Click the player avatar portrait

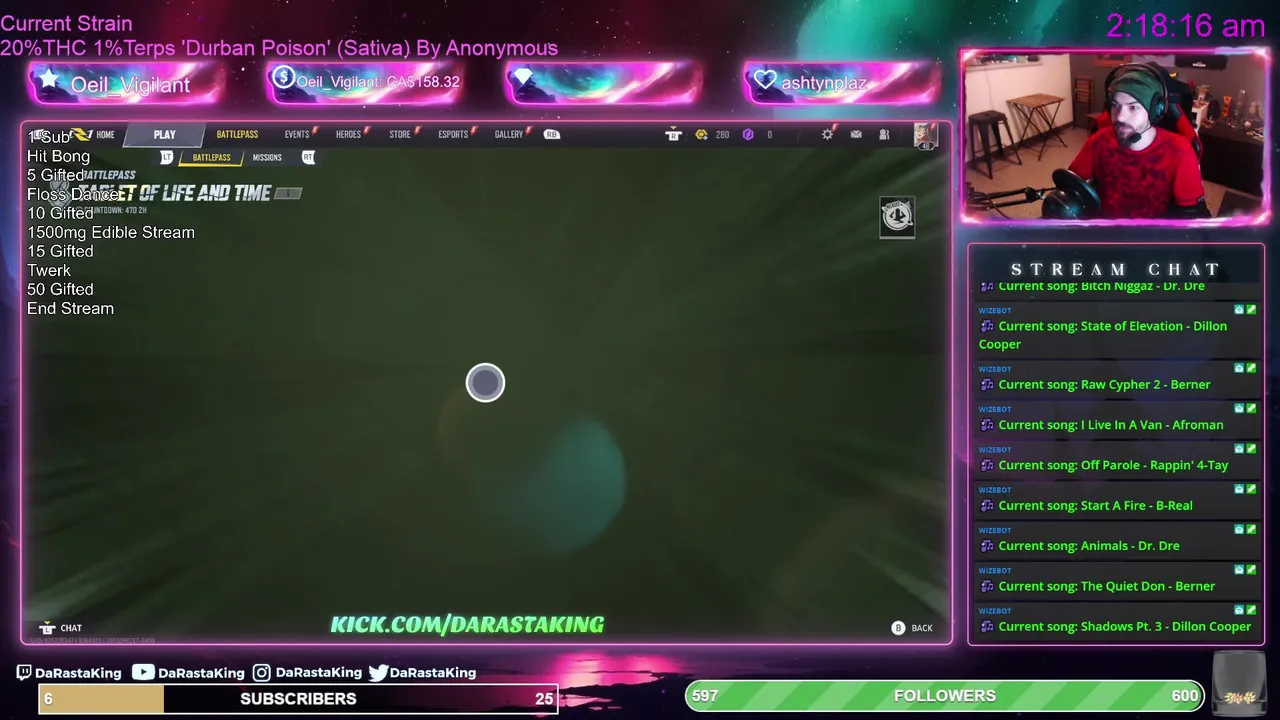(925, 135)
